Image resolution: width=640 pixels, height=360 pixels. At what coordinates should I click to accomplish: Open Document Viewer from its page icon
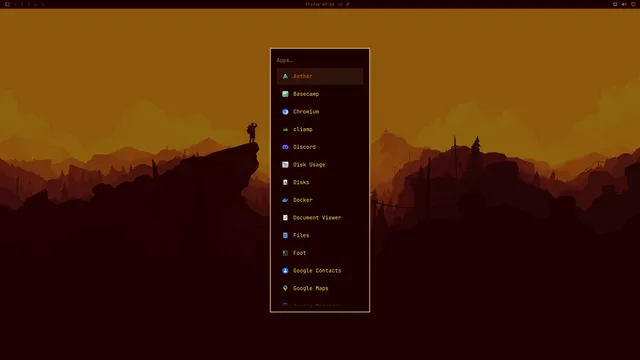tap(285, 218)
